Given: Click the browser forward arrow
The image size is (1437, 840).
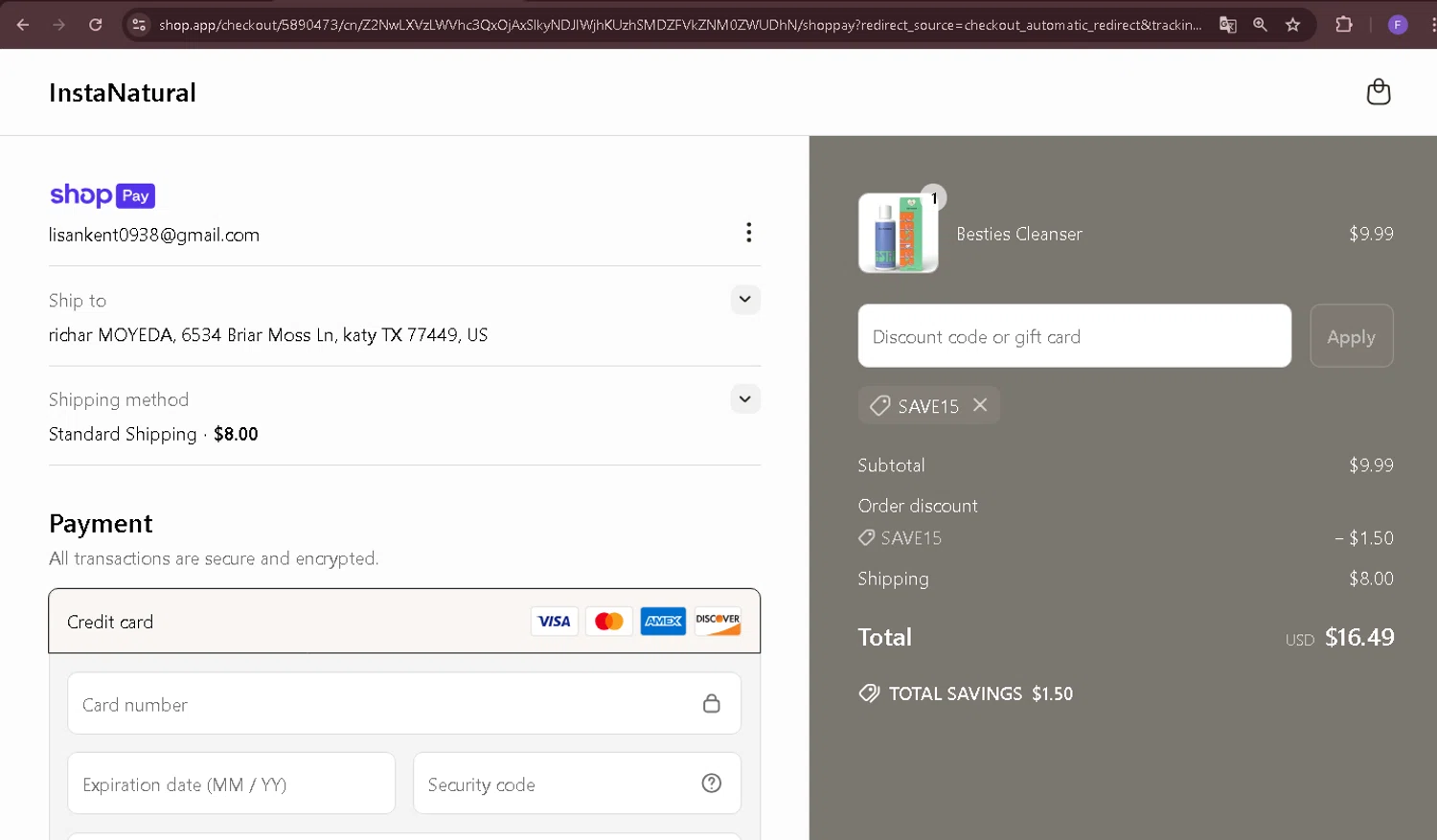Looking at the screenshot, I should (x=59, y=25).
